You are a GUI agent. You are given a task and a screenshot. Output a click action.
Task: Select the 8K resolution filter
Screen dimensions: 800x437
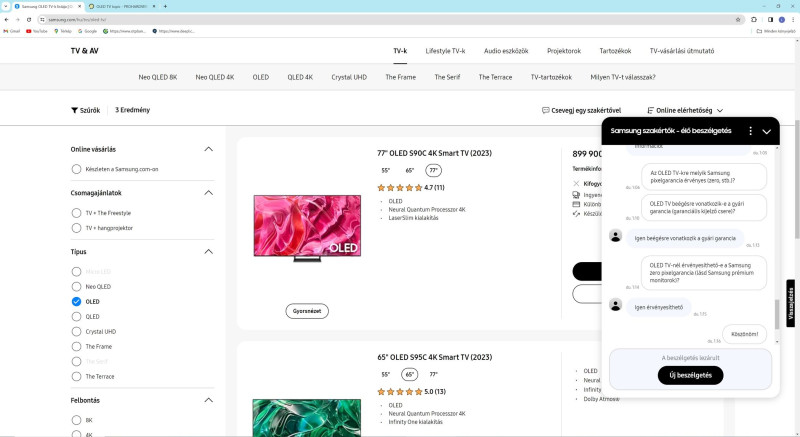(x=76, y=420)
